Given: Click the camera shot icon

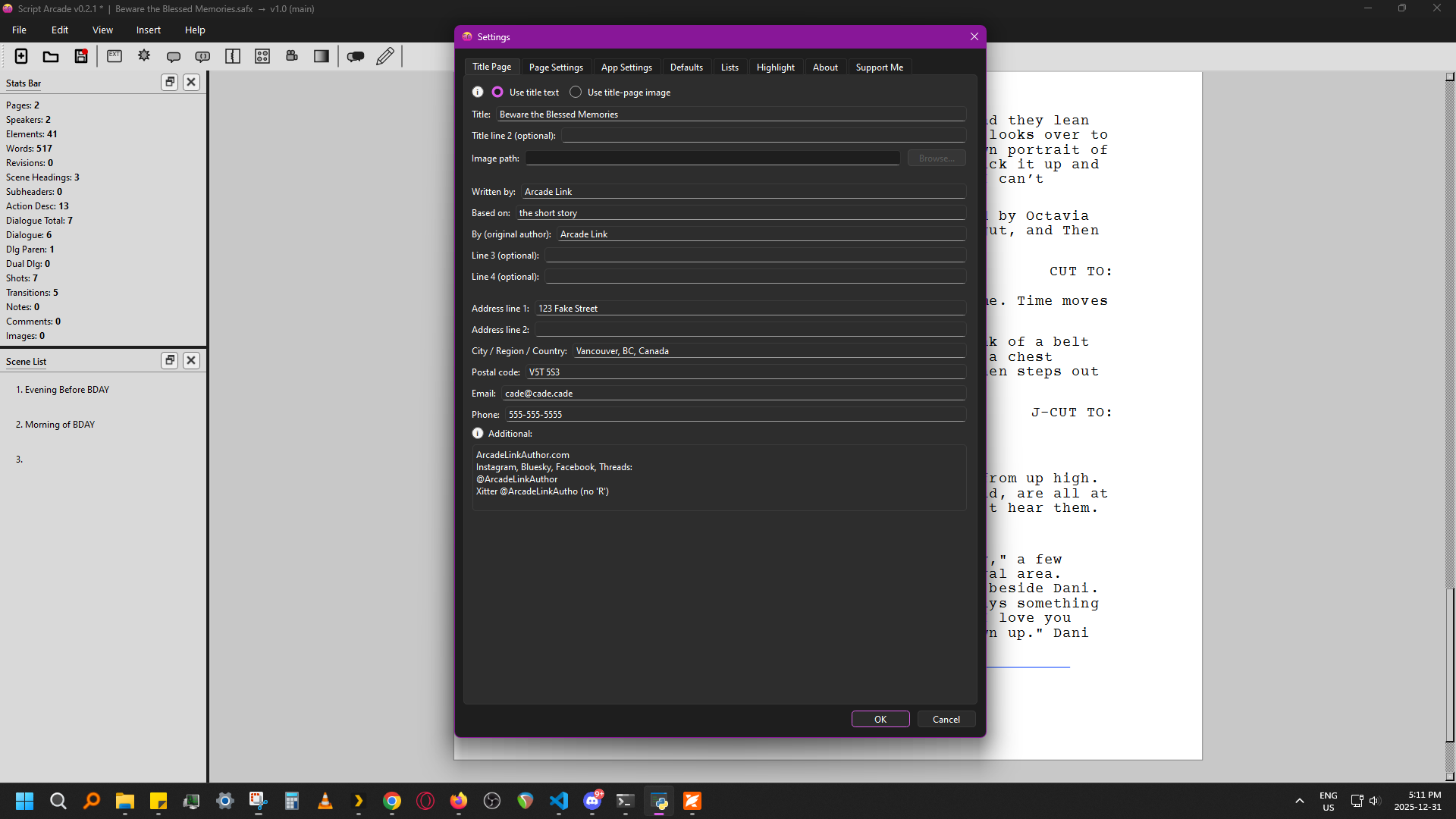Looking at the screenshot, I should 292,56.
